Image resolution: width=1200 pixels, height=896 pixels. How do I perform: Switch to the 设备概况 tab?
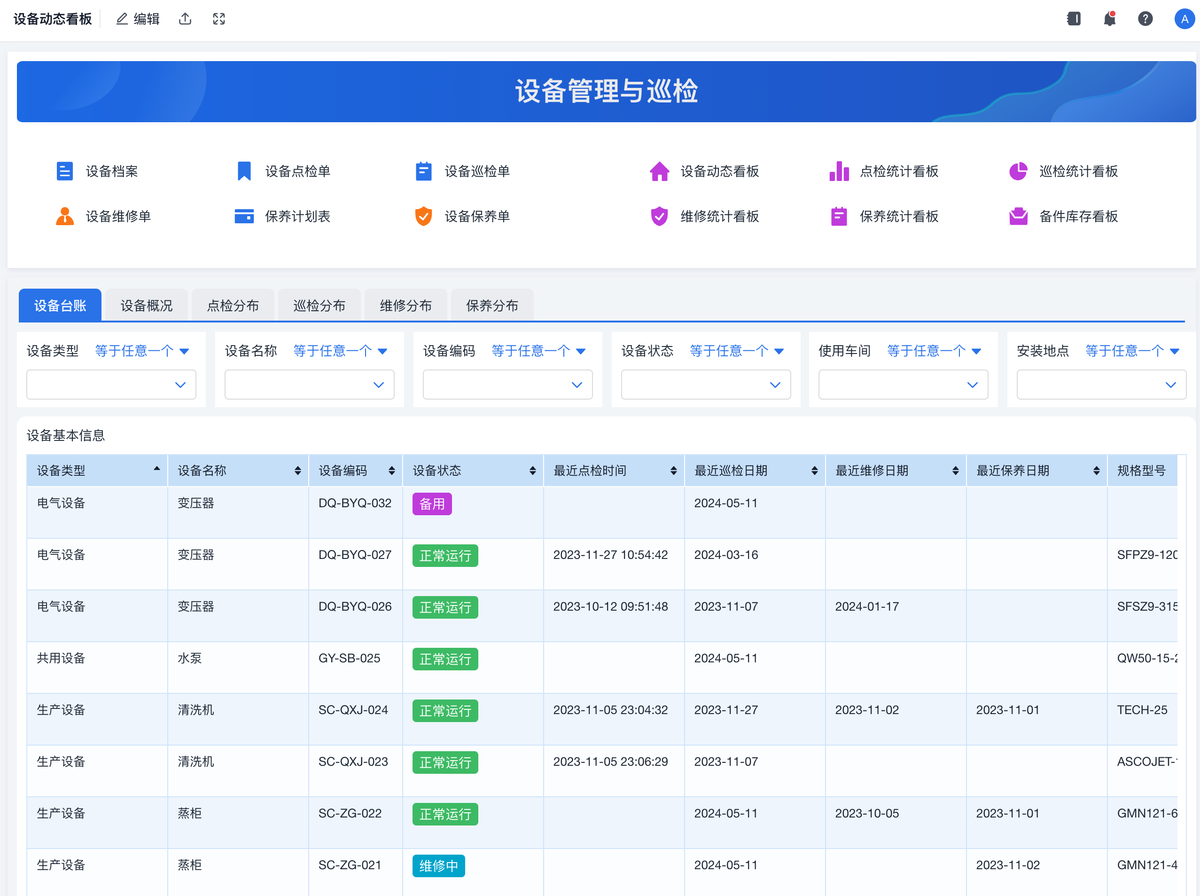point(146,305)
